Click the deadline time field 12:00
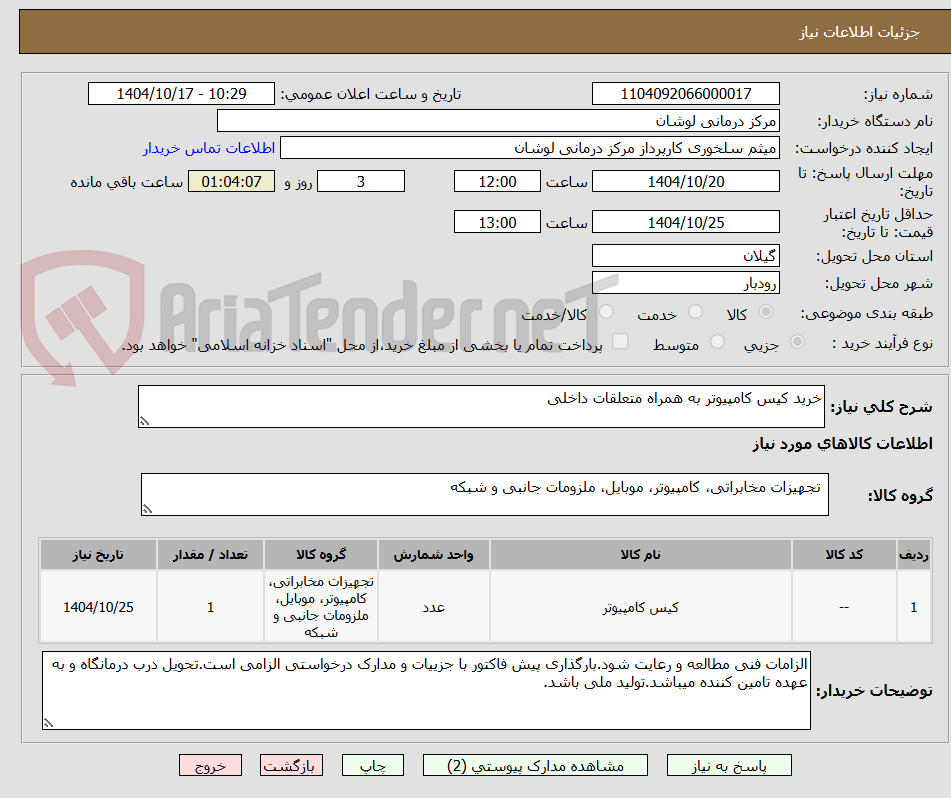 point(497,181)
